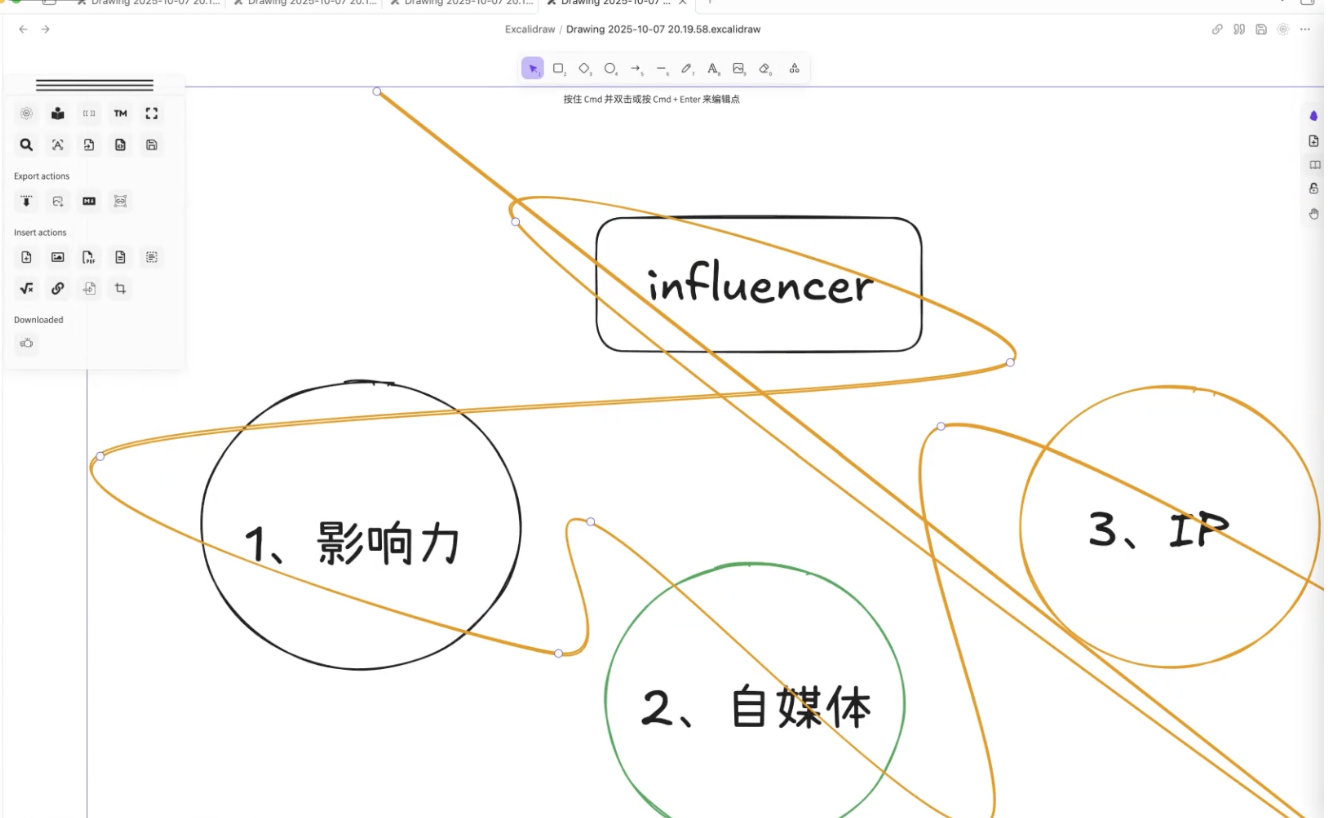Image resolution: width=1332 pixels, height=818 pixels.
Task: Toggle the tool lock on right sidebar
Action: click(x=1314, y=189)
